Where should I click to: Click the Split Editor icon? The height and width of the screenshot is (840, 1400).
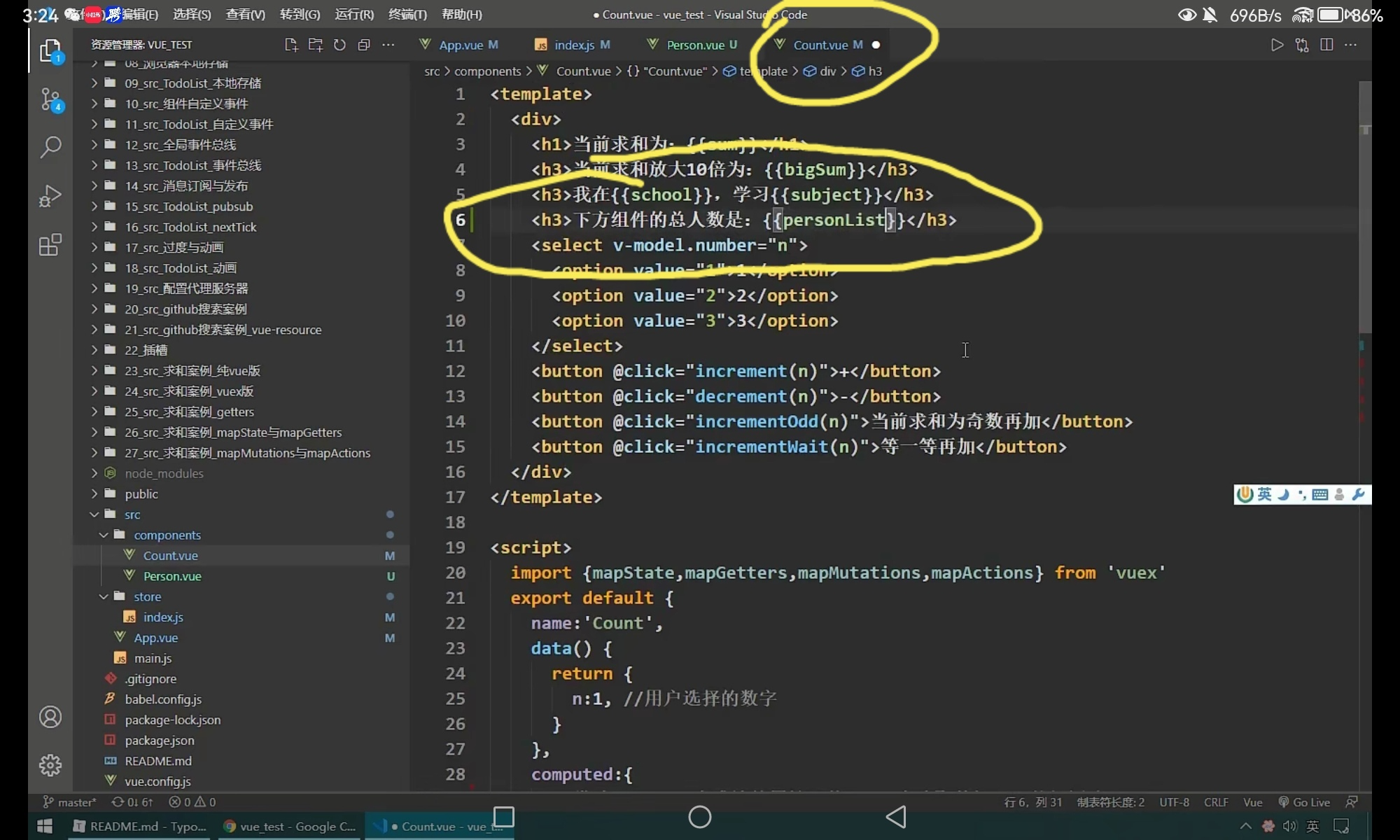tap(1326, 45)
